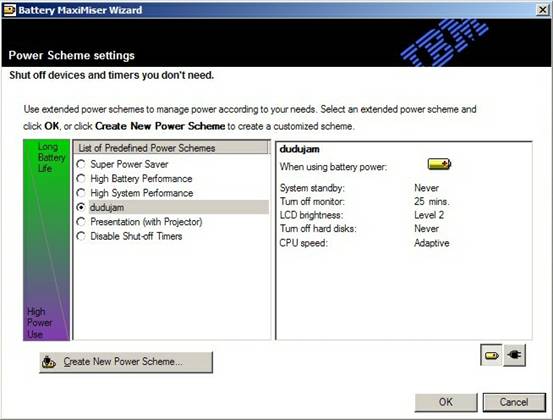
Task: Click icon on Create New Power Scheme button
Action: point(49,362)
